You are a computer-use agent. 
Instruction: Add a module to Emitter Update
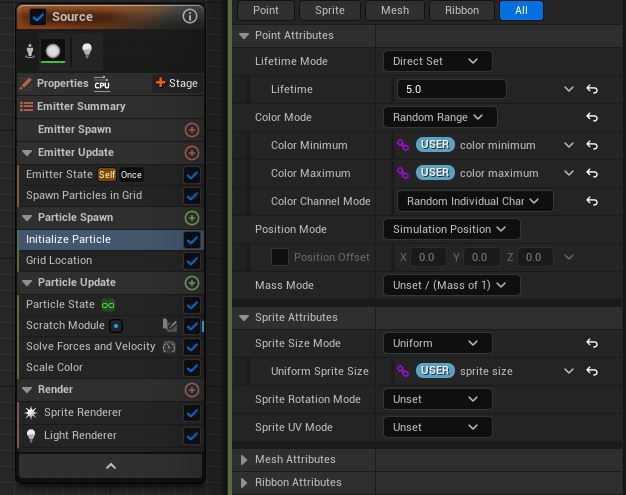pos(192,153)
